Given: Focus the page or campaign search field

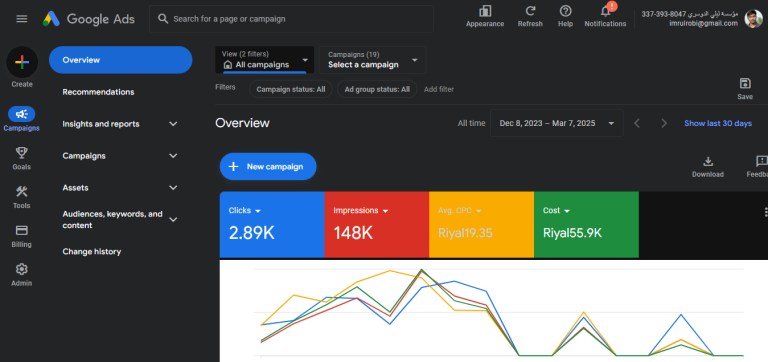Looking at the screenshot, I should click(291, 19).
